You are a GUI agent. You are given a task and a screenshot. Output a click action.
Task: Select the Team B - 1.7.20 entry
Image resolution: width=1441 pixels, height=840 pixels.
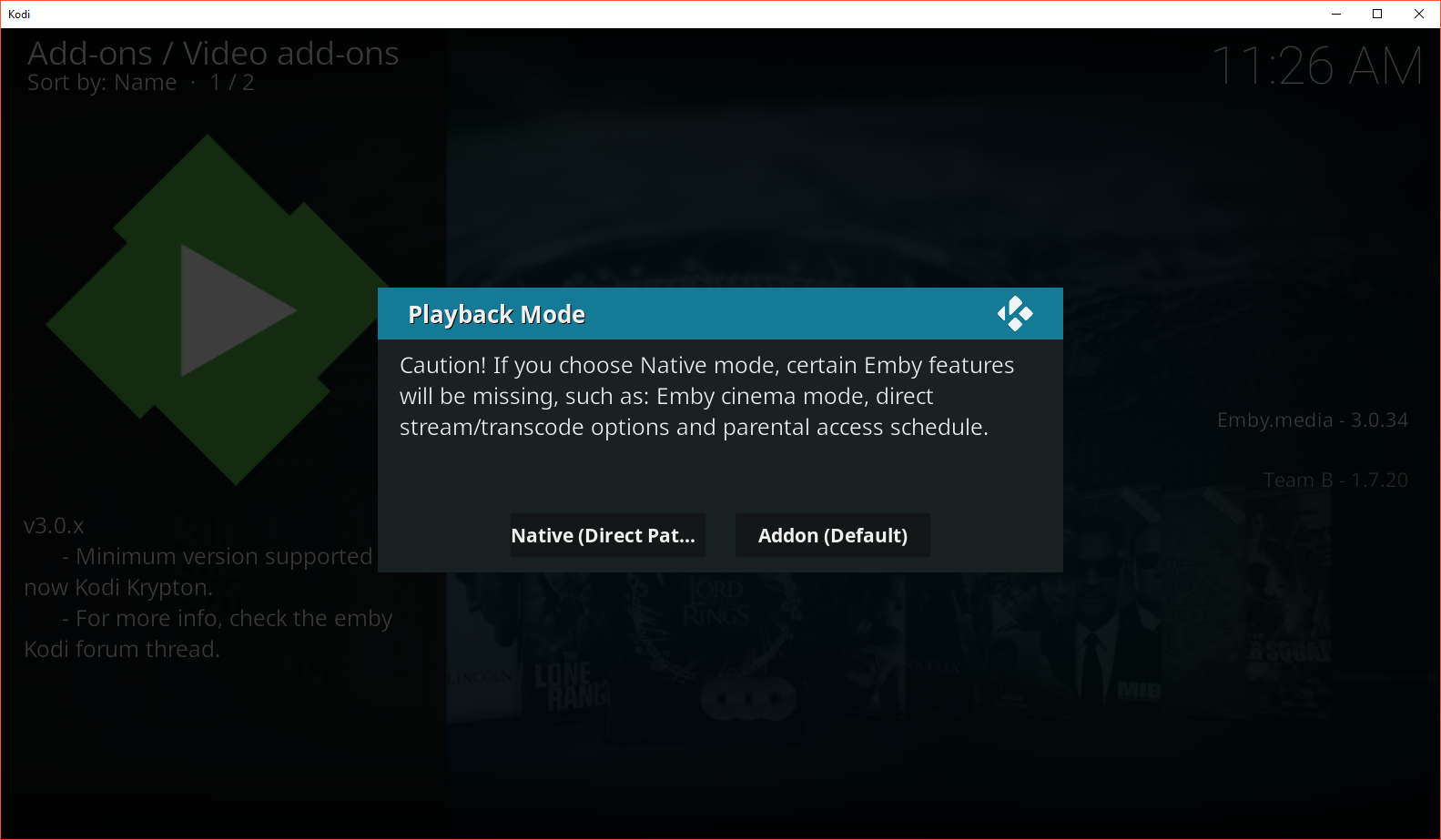point(1335,480)
